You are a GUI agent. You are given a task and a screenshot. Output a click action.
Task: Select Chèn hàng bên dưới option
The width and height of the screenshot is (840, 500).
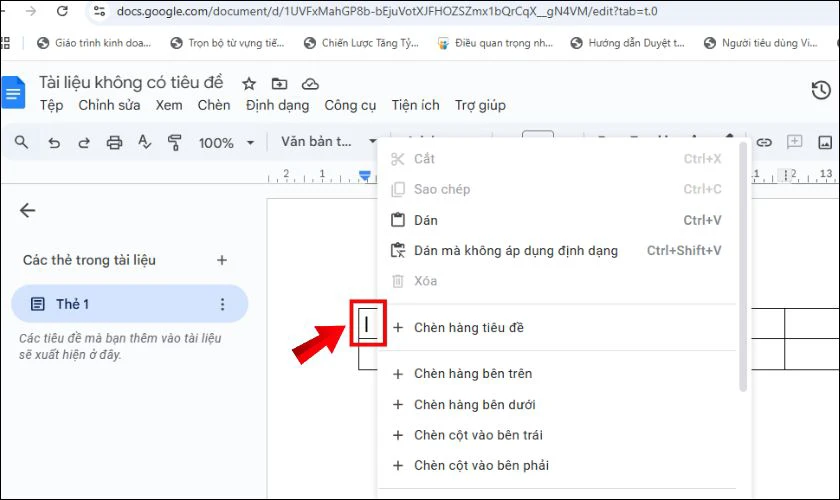pyautogui.click(x=557, y=405)
